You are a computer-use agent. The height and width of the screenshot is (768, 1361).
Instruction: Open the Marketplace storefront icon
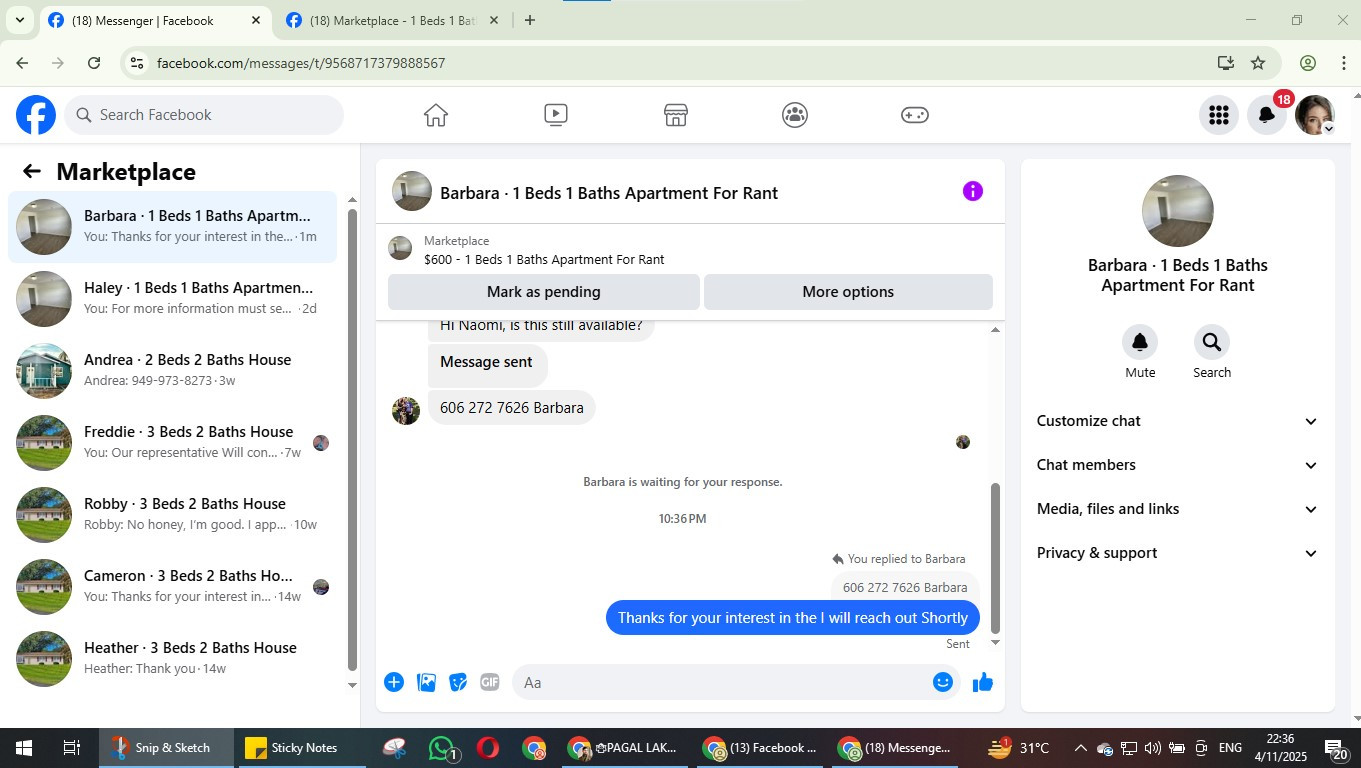click(676, 115)
